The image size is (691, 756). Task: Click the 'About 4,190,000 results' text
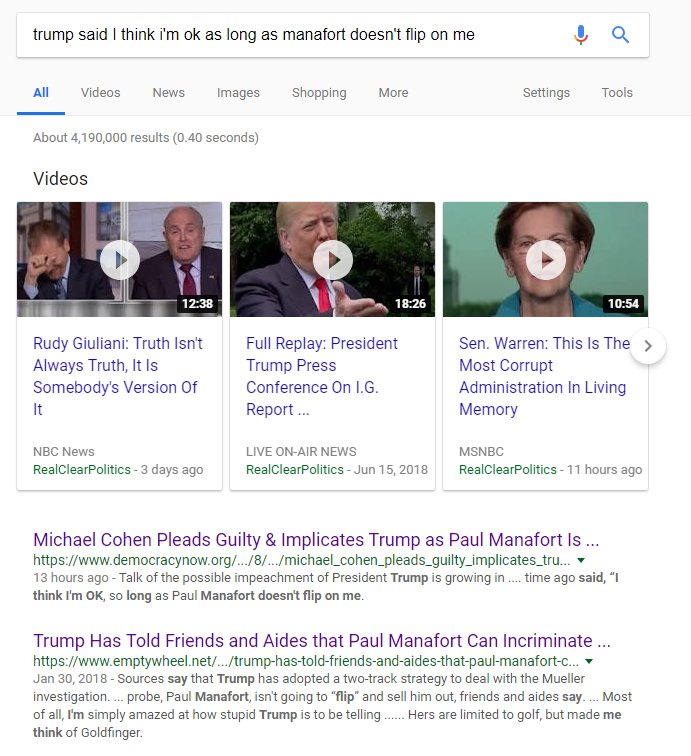(x=146, y=138)
